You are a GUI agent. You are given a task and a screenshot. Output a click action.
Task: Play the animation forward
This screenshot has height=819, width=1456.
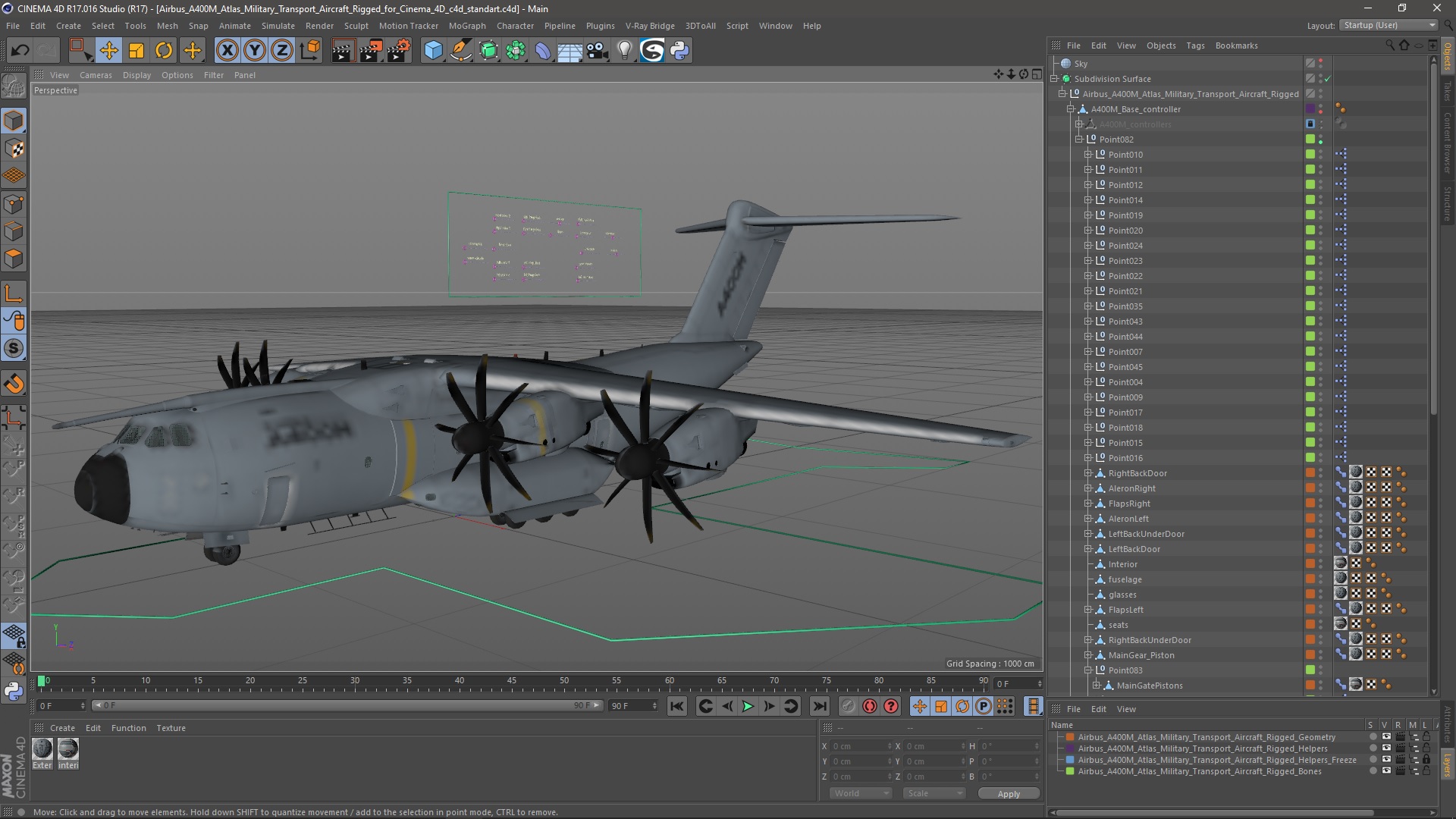748,706
